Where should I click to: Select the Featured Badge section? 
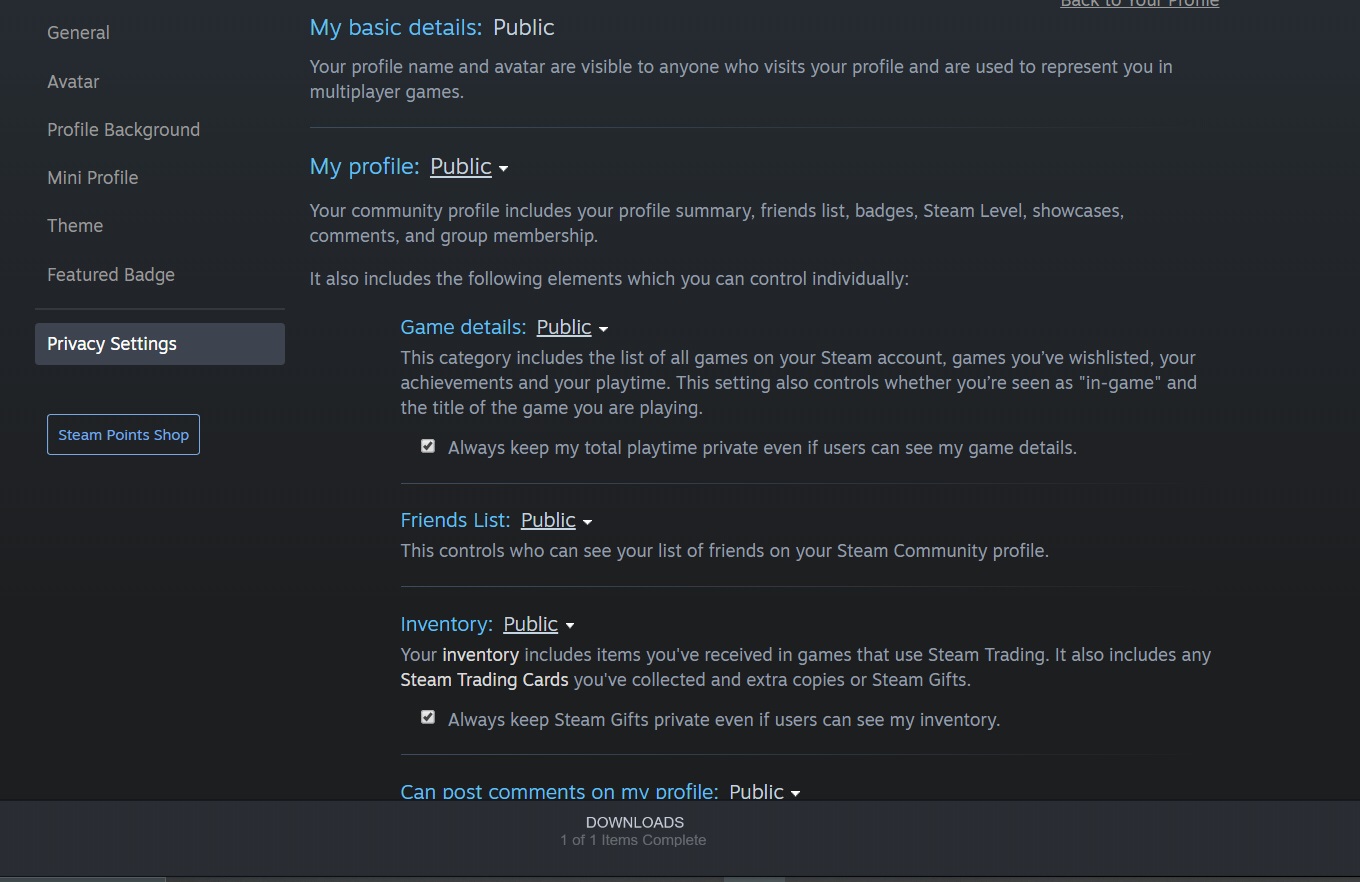click(x=111, y=275)
